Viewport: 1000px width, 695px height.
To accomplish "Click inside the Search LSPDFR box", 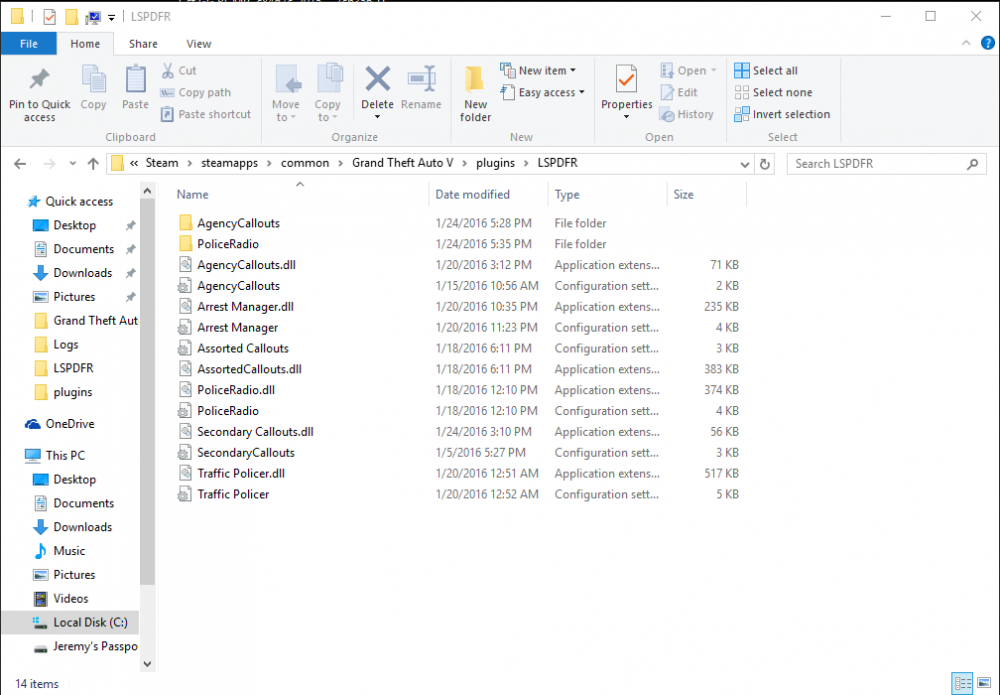I will click(x=880, y=163).
